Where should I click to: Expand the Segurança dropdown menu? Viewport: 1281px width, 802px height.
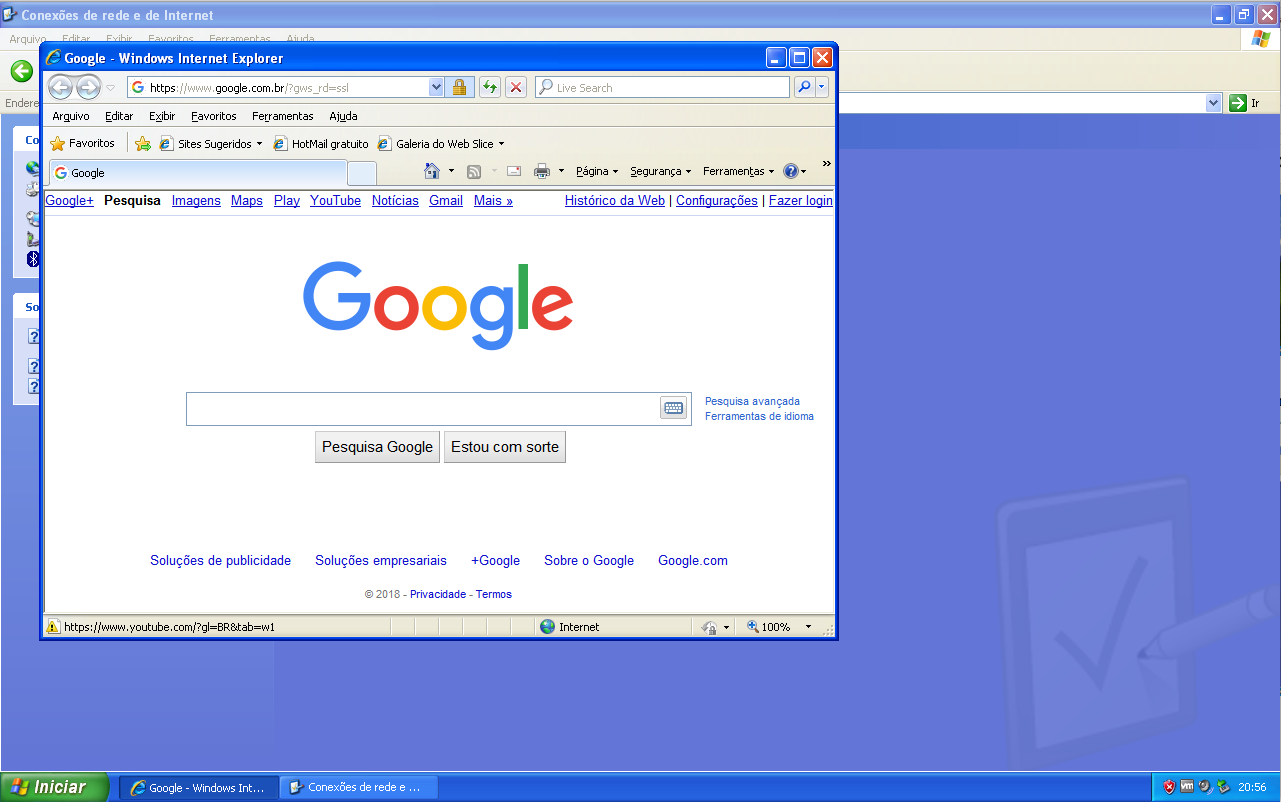tap(660, 171)
